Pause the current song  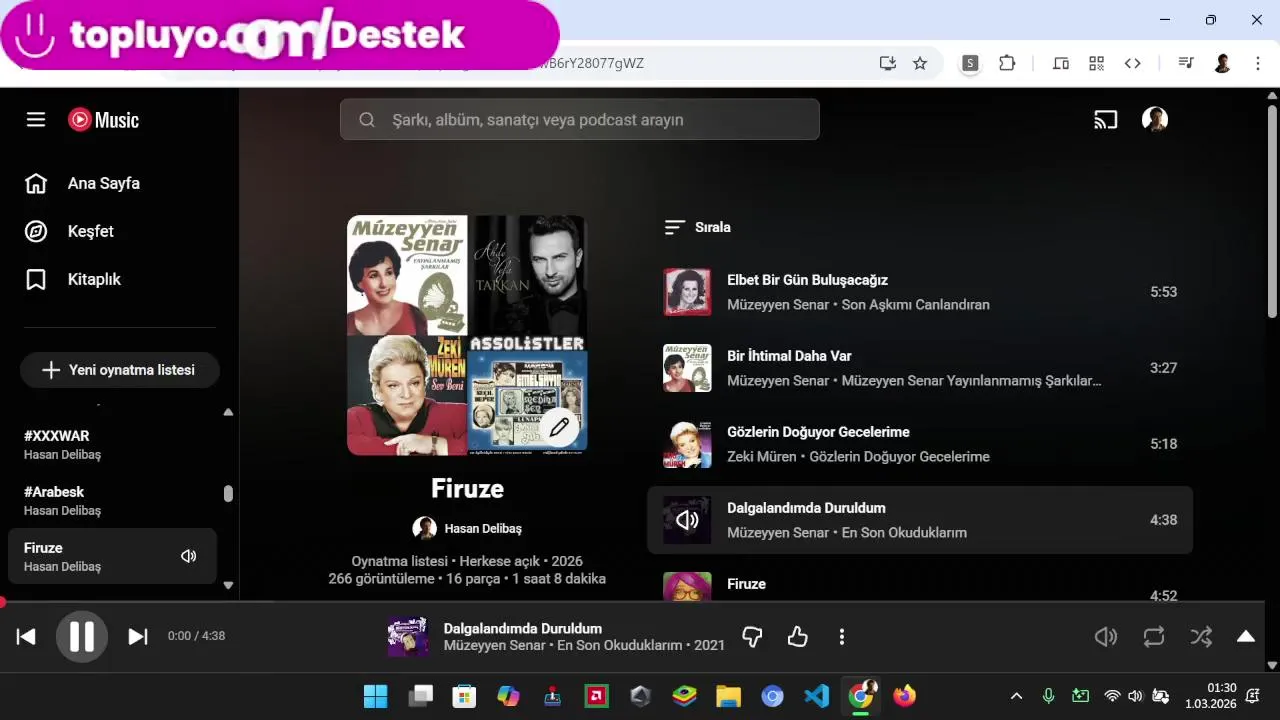[82, 637]
